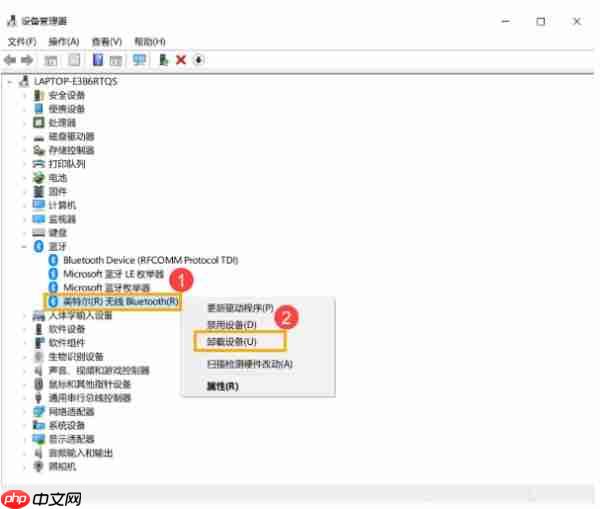Viewport: 600px width, 509px height.
Task: Click the 处理器 chip icon
Action: pyautogui.click(x=39, y=122)
